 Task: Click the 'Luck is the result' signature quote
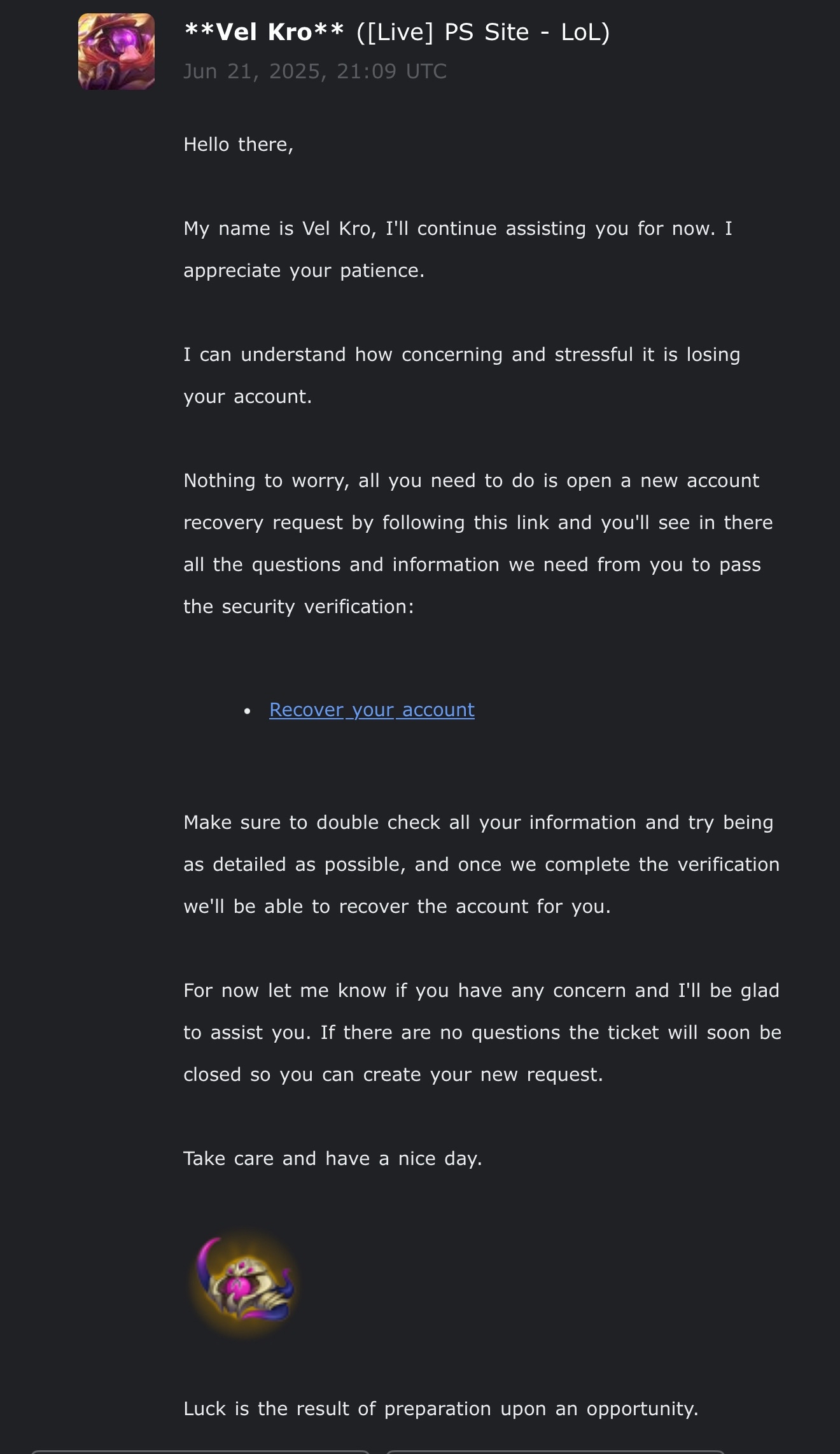click(440, 1409)
